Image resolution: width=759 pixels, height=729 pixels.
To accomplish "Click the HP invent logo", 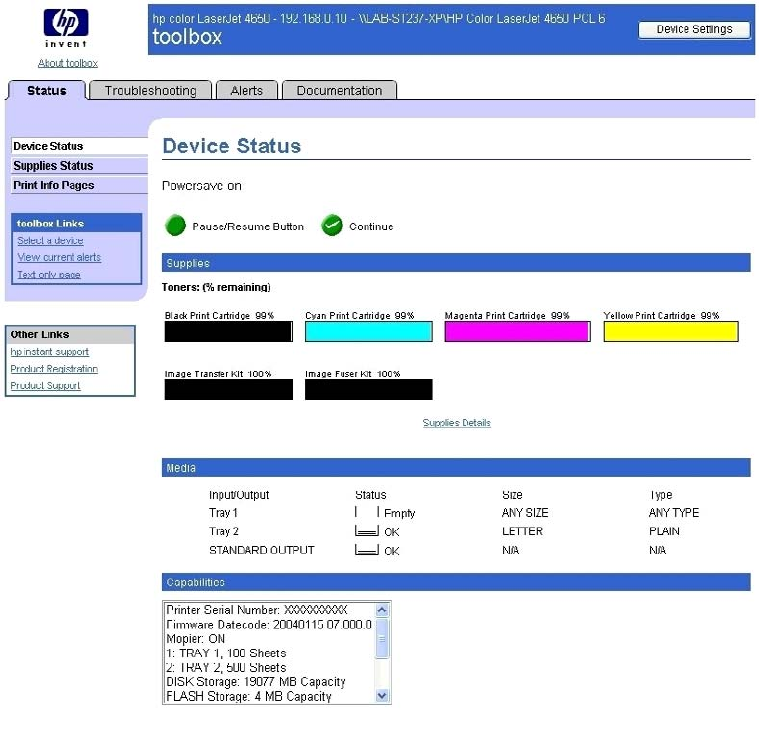I will click(x=66, y=28).
